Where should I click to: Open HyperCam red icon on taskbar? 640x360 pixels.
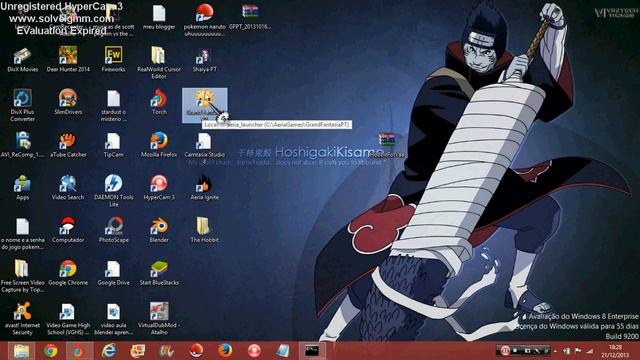(x=254, y=351)
